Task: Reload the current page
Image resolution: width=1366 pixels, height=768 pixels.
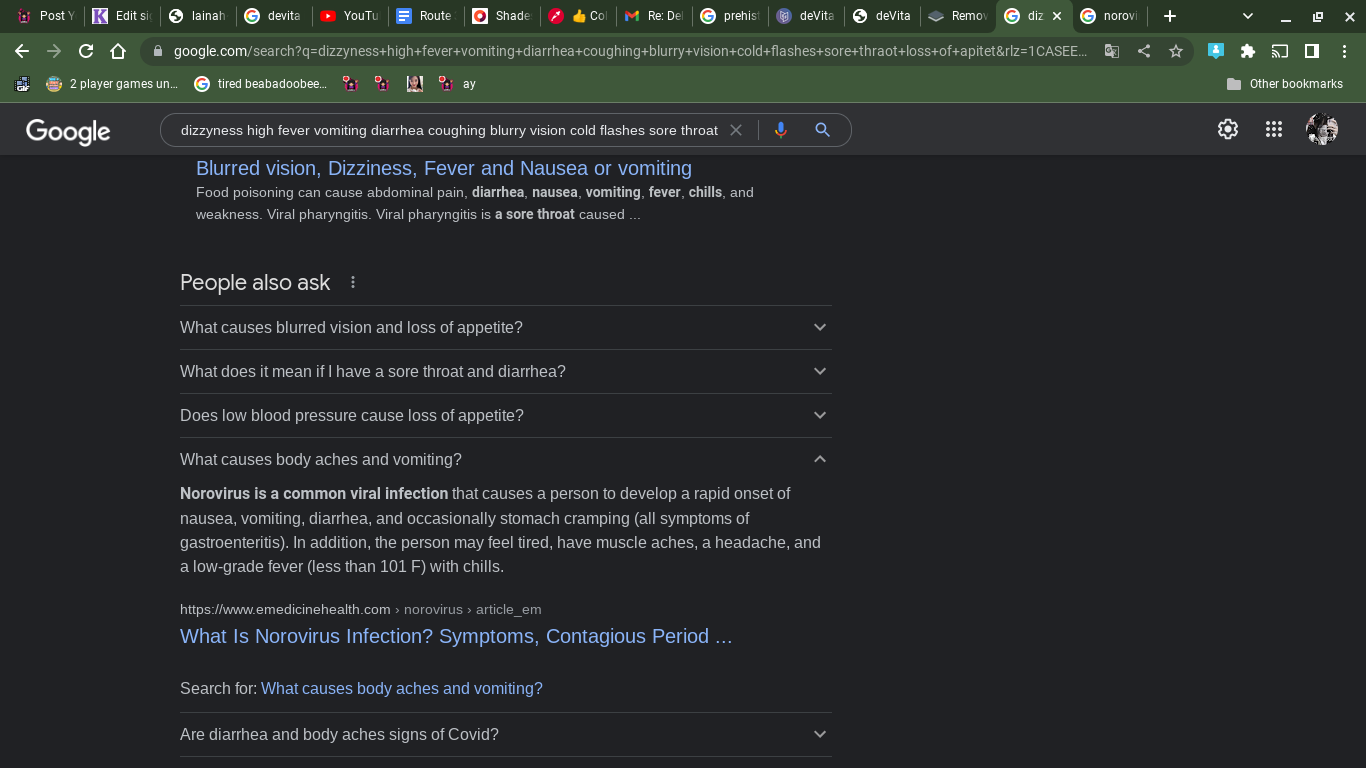Action: click(x=86, y=51)
